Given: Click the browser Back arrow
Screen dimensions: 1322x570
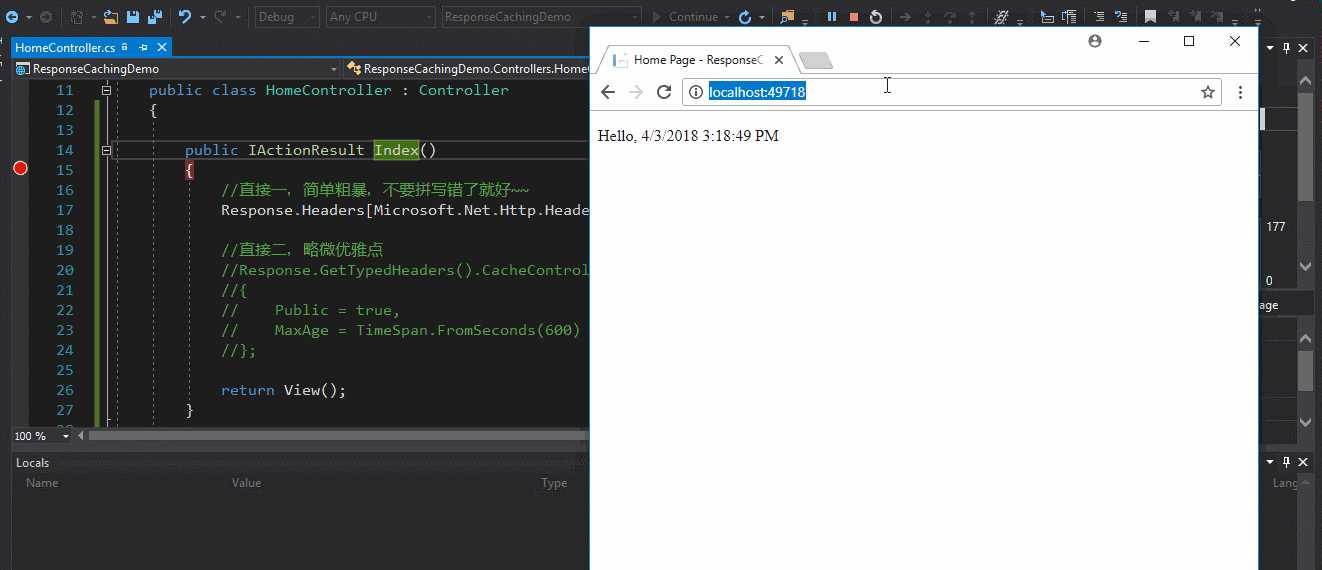Looking at the screenshot, I should pos(608,92).
